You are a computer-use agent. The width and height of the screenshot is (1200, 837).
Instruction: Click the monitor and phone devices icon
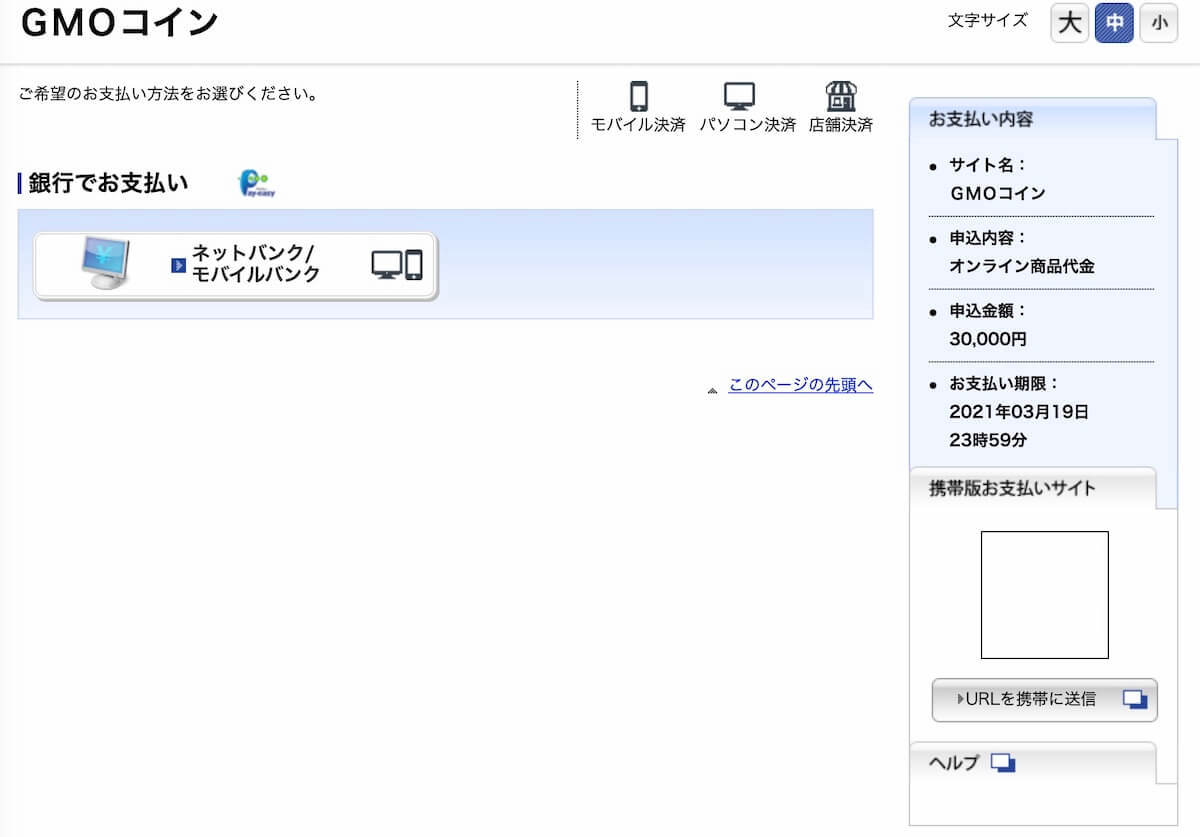pyautogui.click(x=397, y=265)
